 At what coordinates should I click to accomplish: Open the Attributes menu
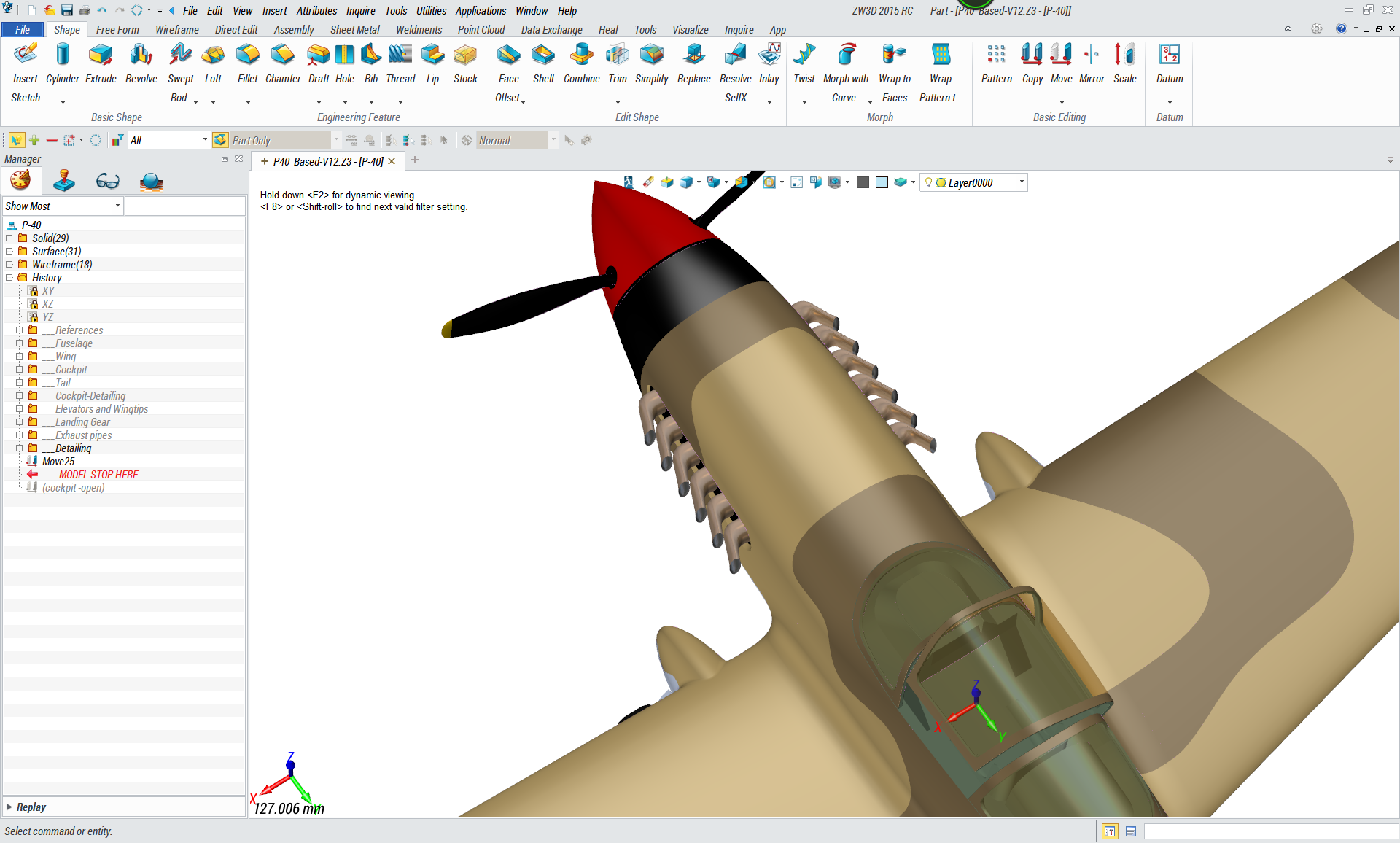coord(316,11)
